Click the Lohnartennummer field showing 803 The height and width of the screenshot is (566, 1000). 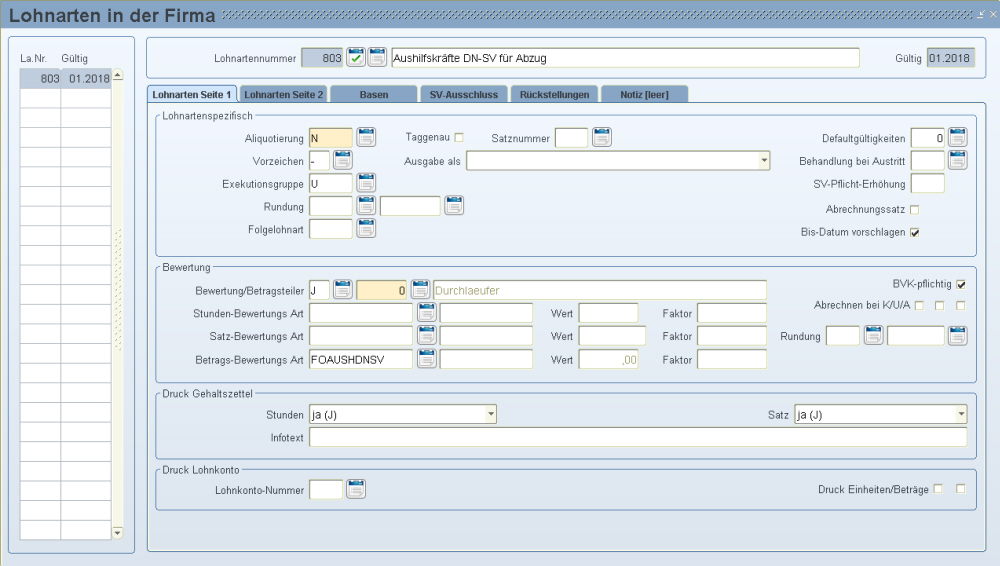tap(322, 58)
